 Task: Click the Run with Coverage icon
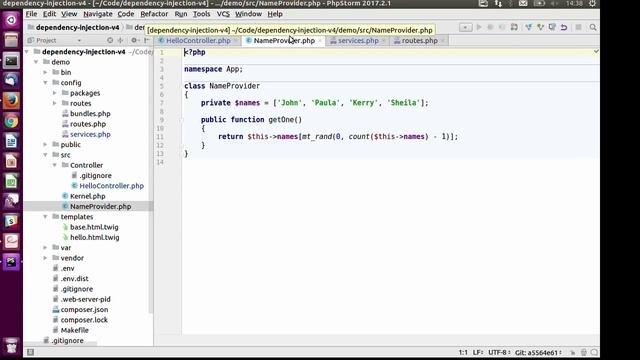click(502, 27)
